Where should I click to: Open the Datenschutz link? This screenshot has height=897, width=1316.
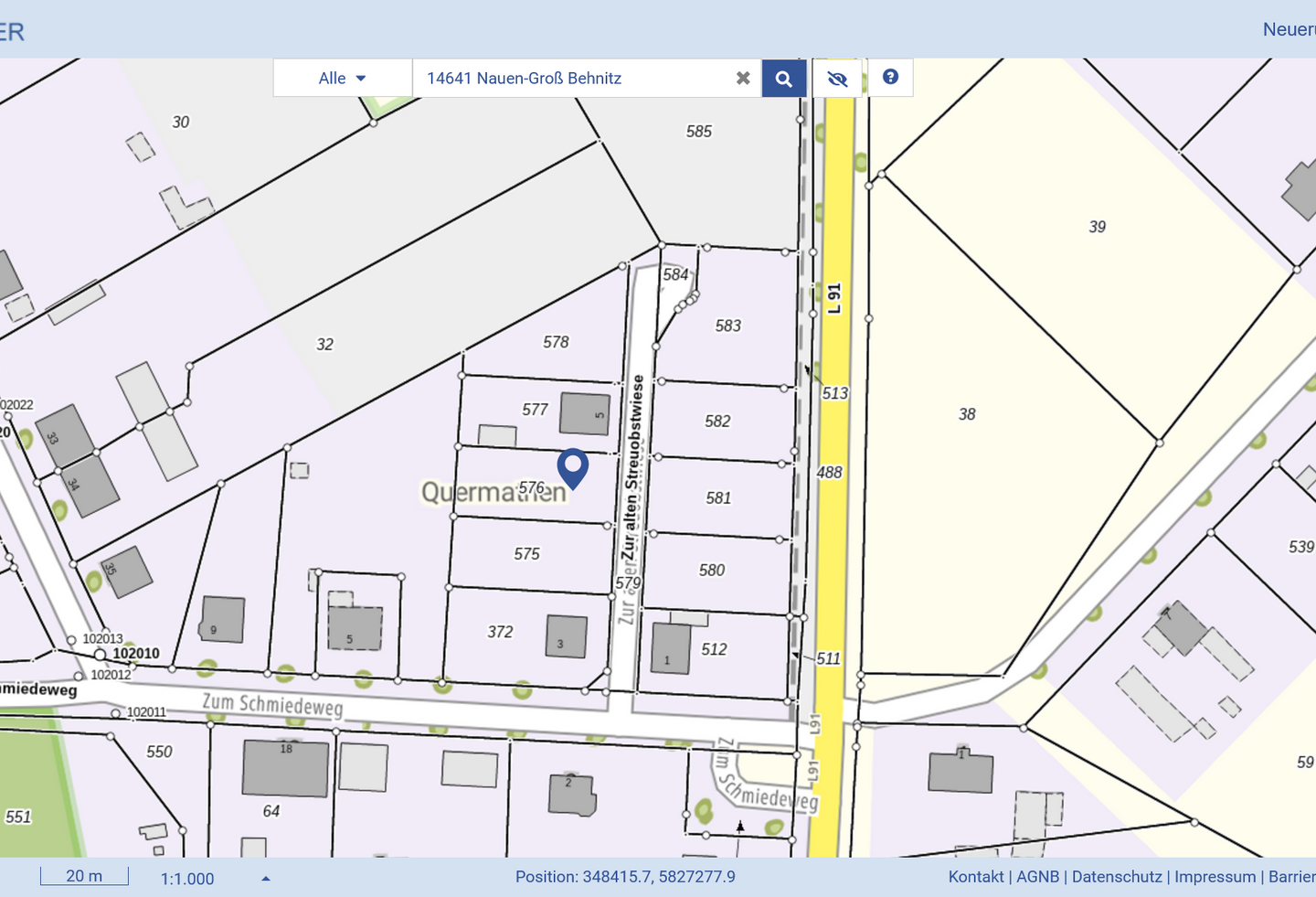click(1117, 877)
